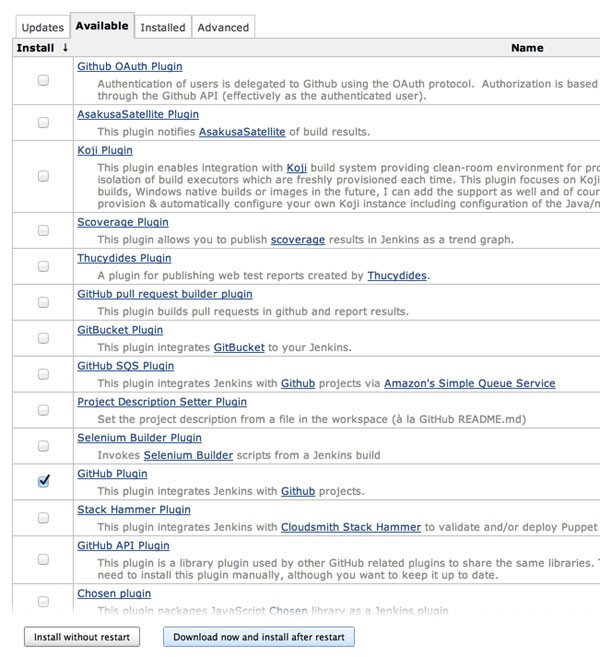
Task: Open the Koji Plugin title link
Action: pos(105,150)
